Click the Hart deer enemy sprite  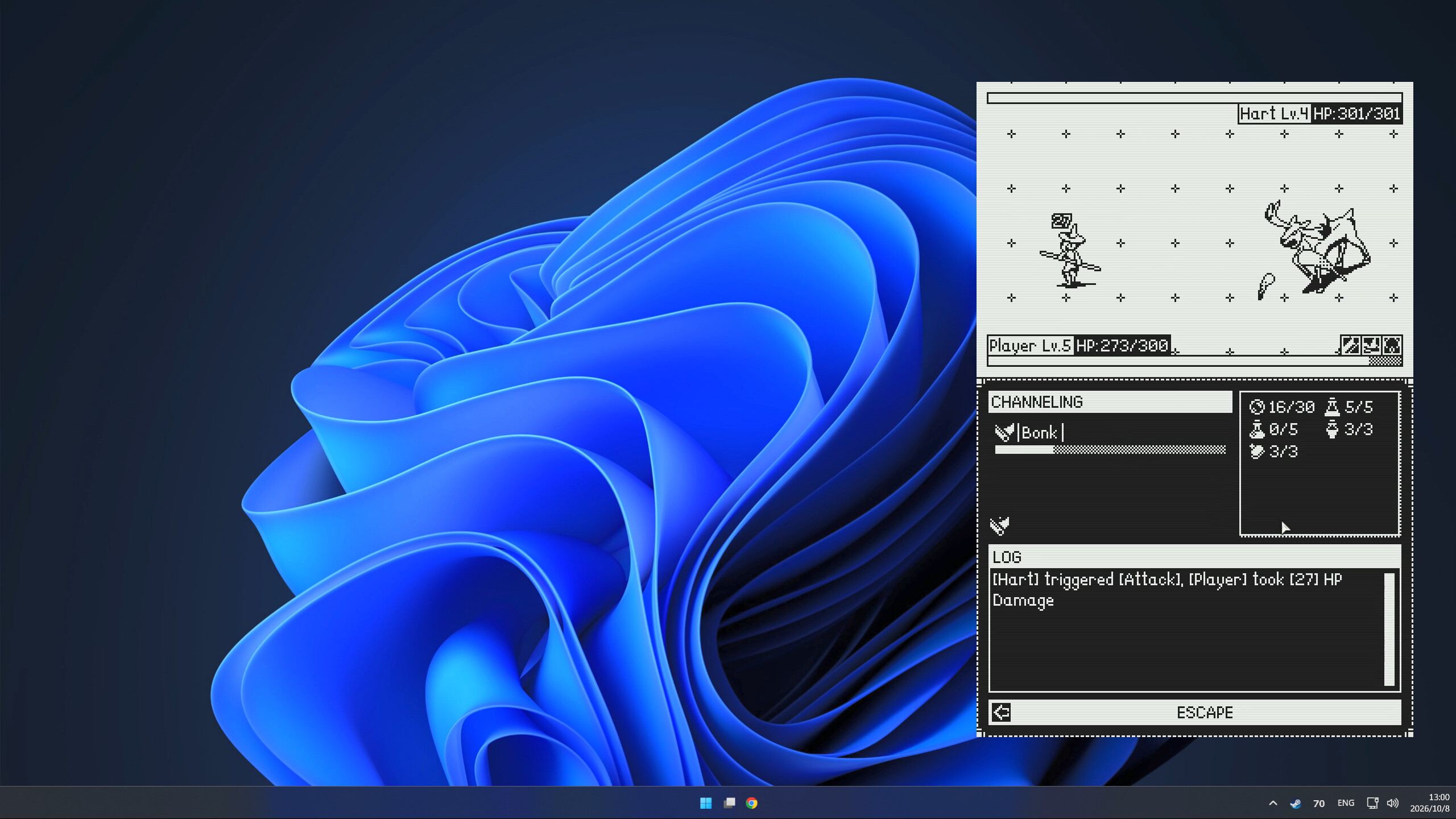[x=1318, y=247]
